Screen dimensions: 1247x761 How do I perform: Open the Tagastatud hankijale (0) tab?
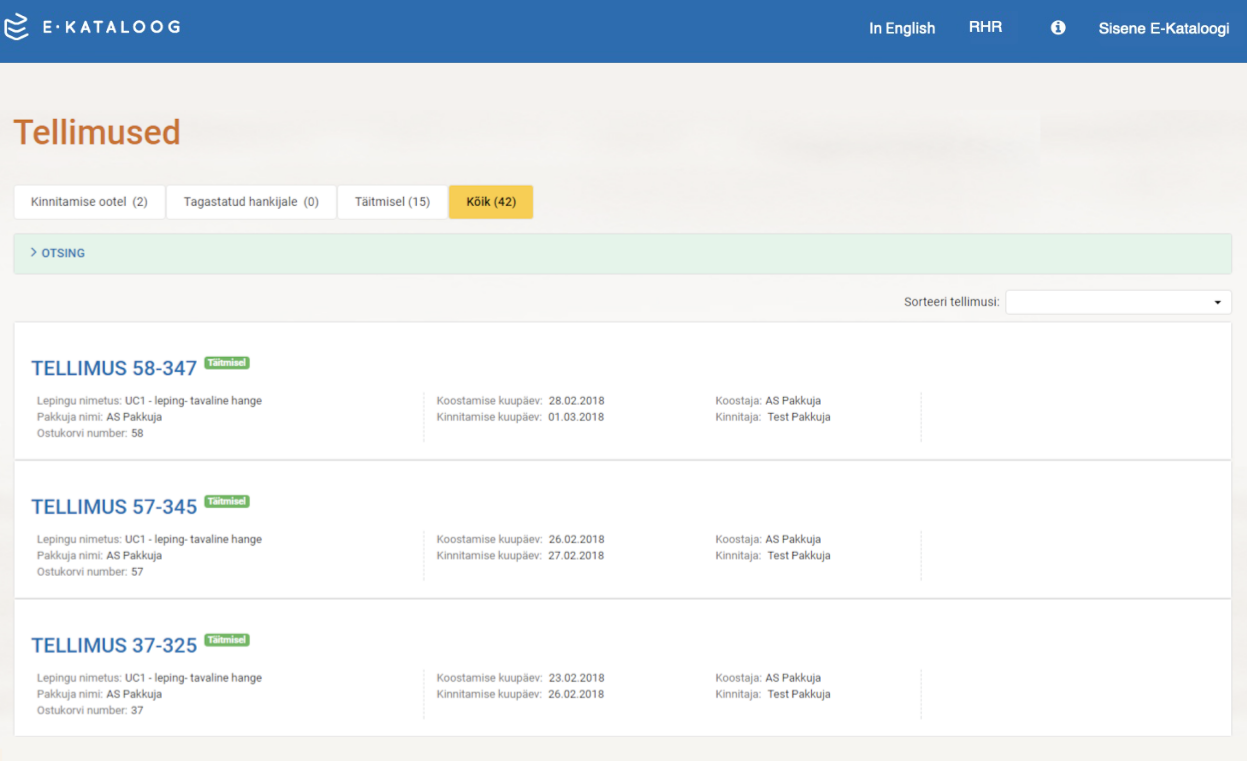click(251, 202)
